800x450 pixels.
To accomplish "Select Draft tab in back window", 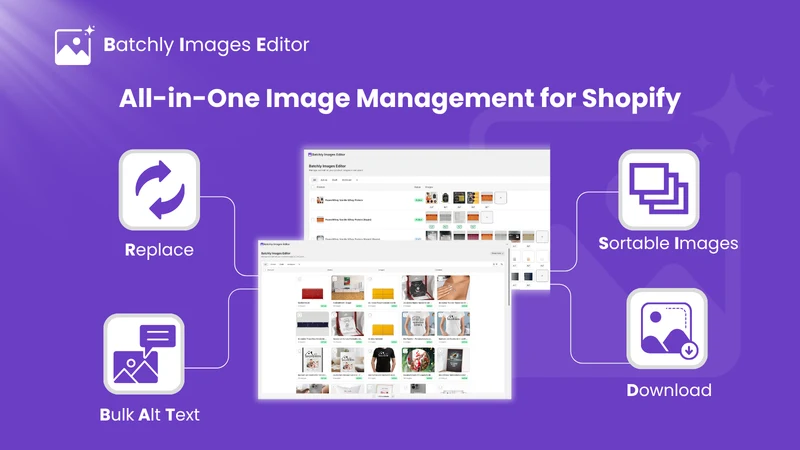I will pyautogui.click(x=335, y=180).
